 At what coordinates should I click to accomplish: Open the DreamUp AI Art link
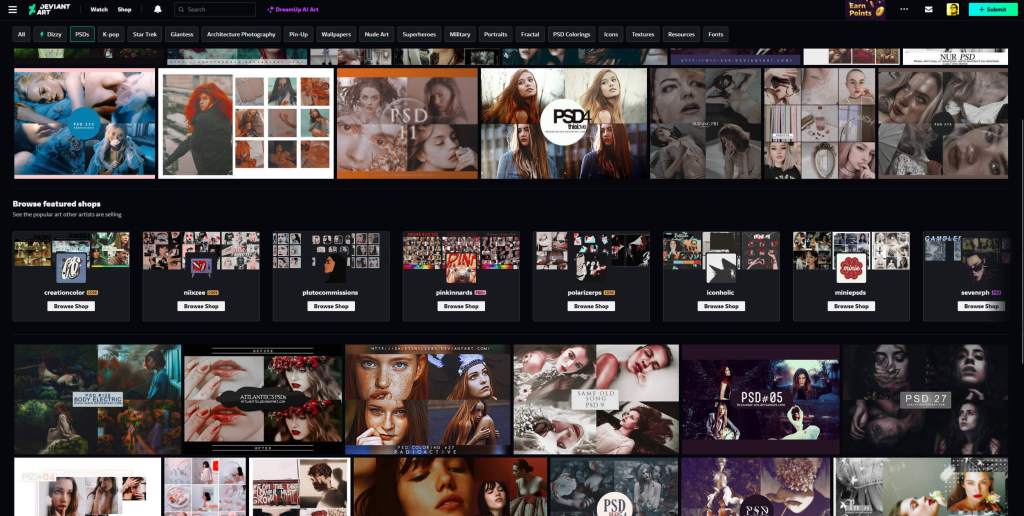click(293, 9)
